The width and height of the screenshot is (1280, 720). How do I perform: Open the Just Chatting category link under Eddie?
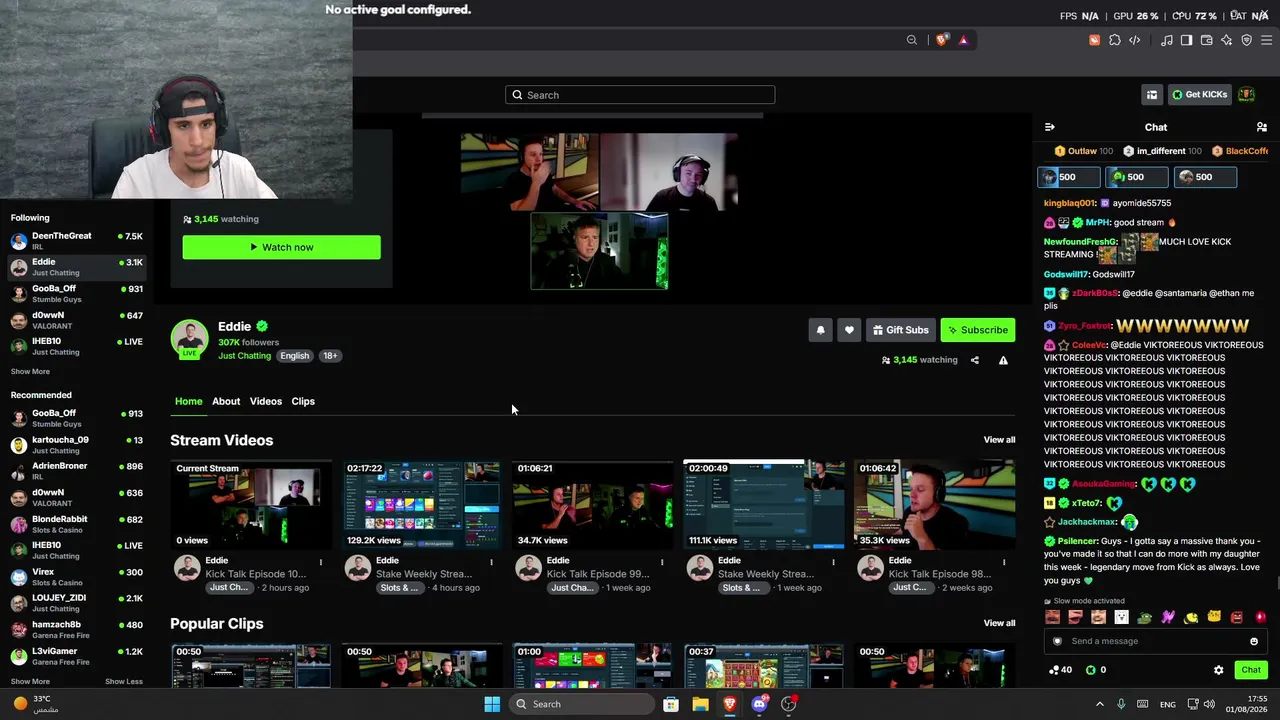coord(244,356)
